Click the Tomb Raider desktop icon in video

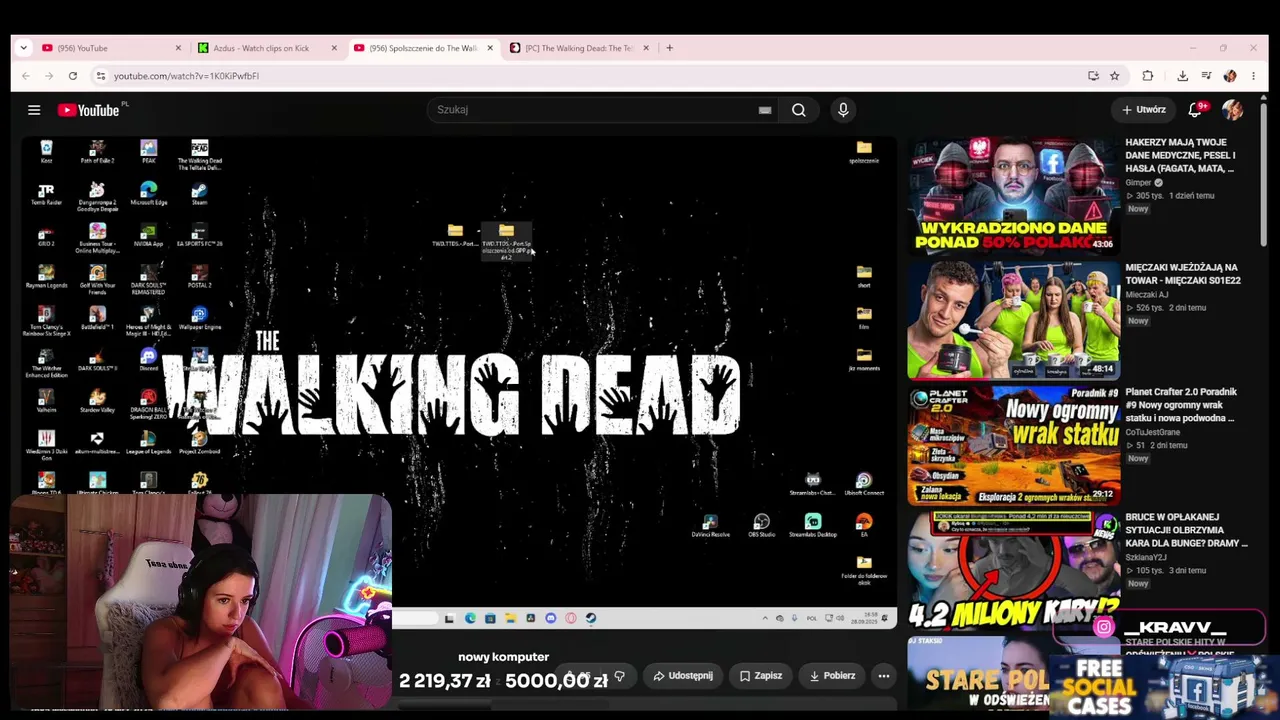click(46, 194)
